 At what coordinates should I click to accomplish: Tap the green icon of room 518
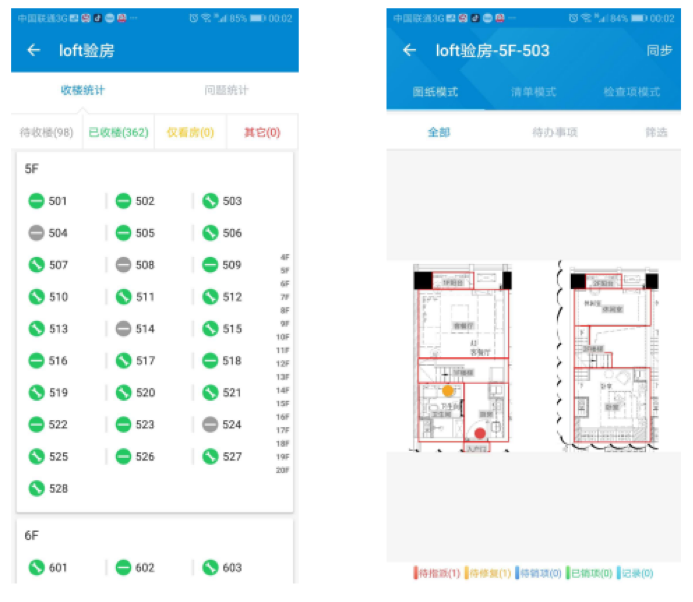[x=210, y=361]
